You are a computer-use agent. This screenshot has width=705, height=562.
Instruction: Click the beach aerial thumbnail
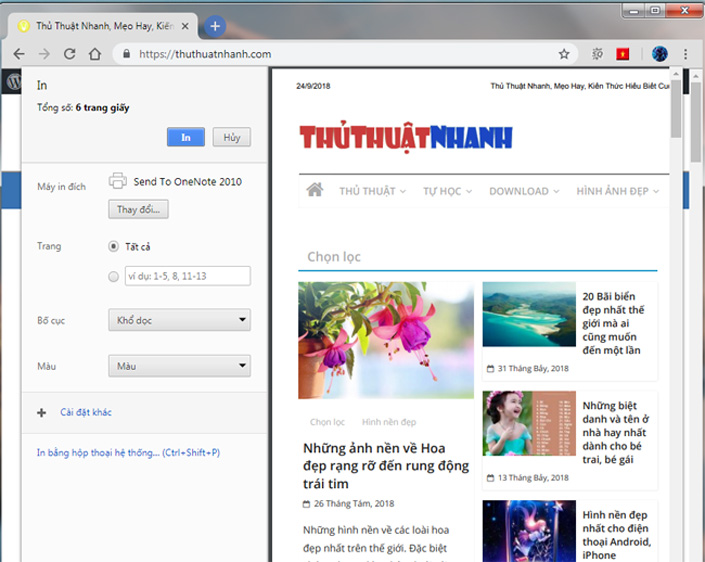point(529,314)
